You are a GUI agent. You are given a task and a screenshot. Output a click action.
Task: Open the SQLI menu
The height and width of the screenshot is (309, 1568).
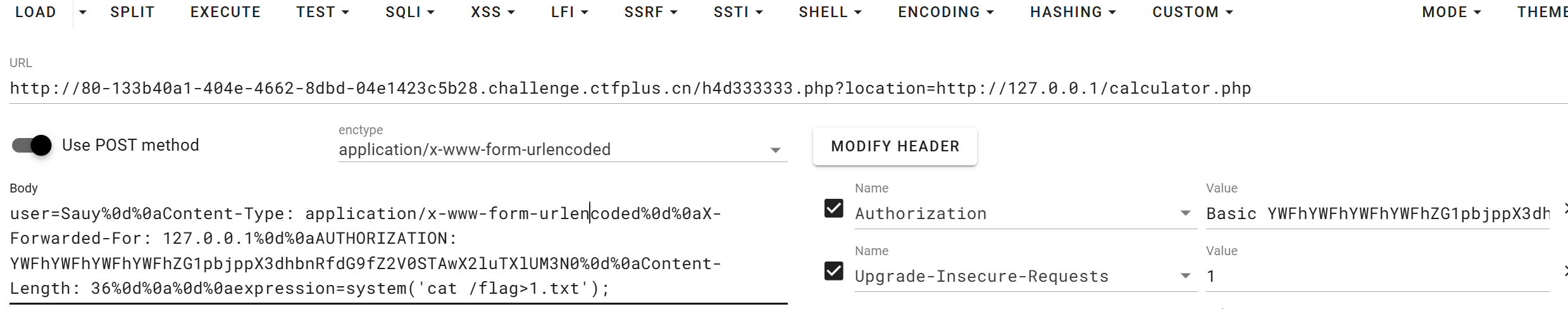tap(410, 13)
